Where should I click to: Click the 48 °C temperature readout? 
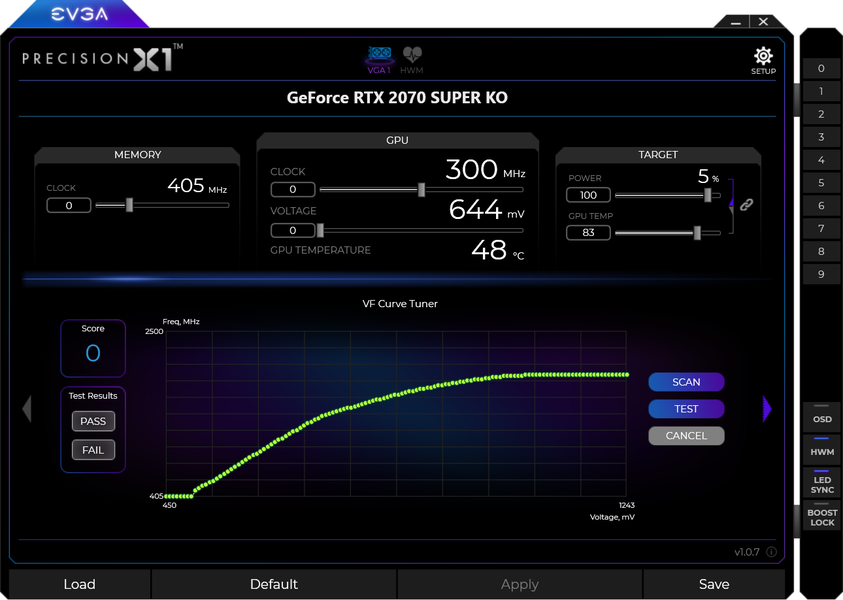point(497,250)
